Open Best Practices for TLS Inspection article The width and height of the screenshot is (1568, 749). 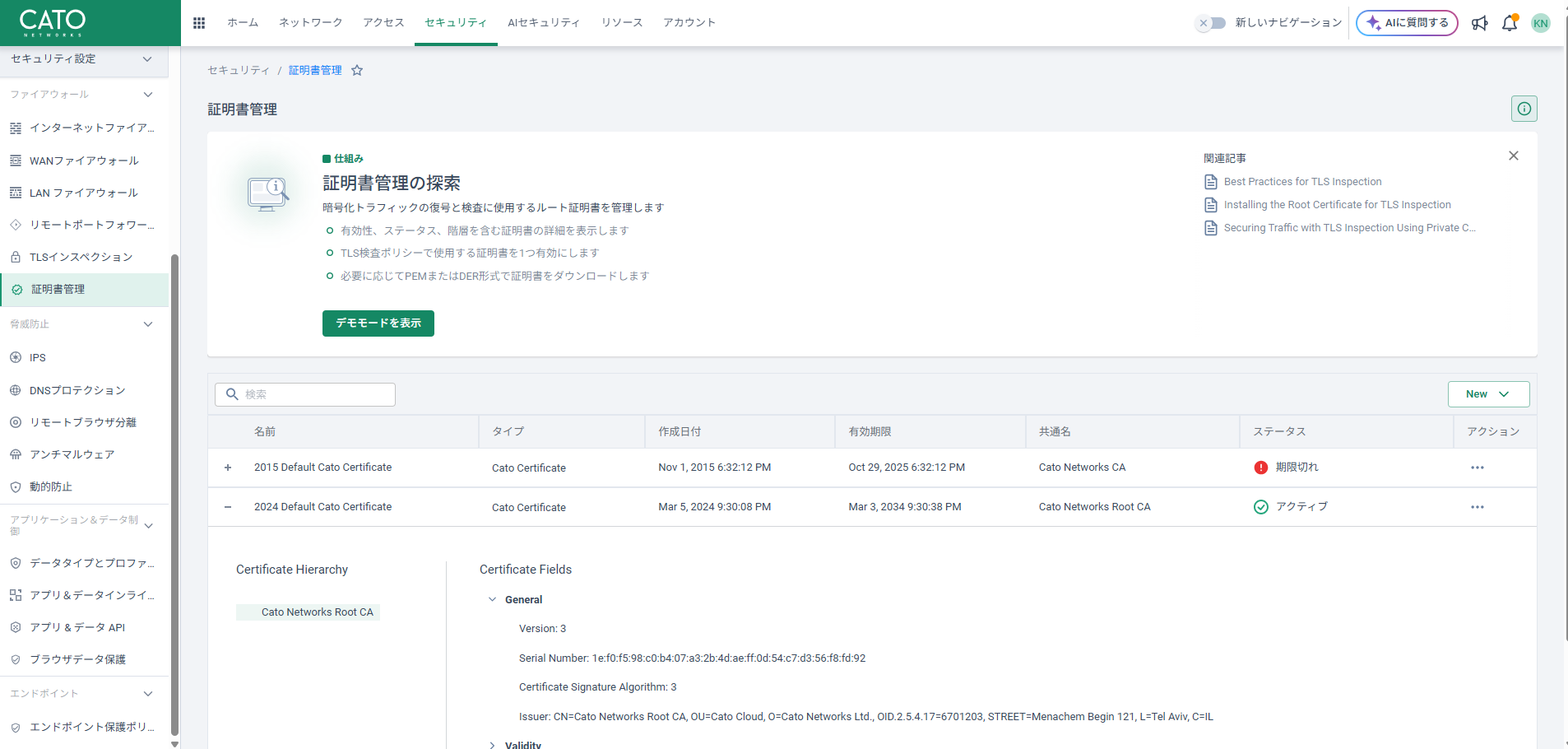click(1303, 182)
